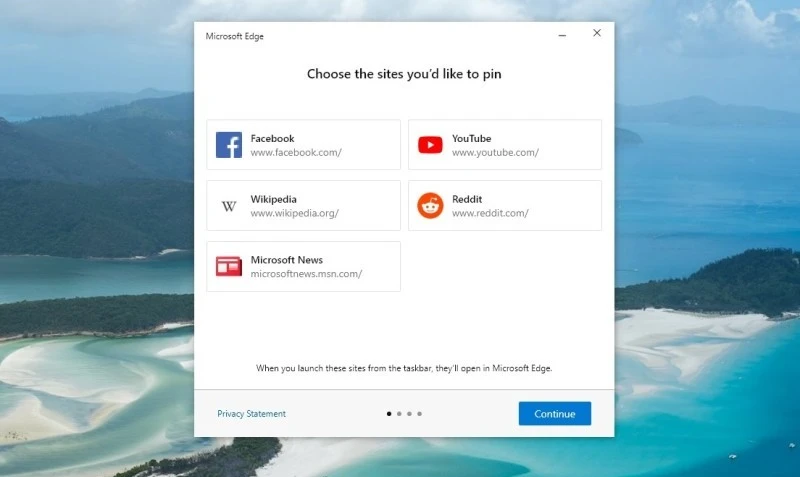This screenshot has width=800, height=477.
Task: Select the microsoftnews.msn.com/ URL text
Action: point(306,274)
